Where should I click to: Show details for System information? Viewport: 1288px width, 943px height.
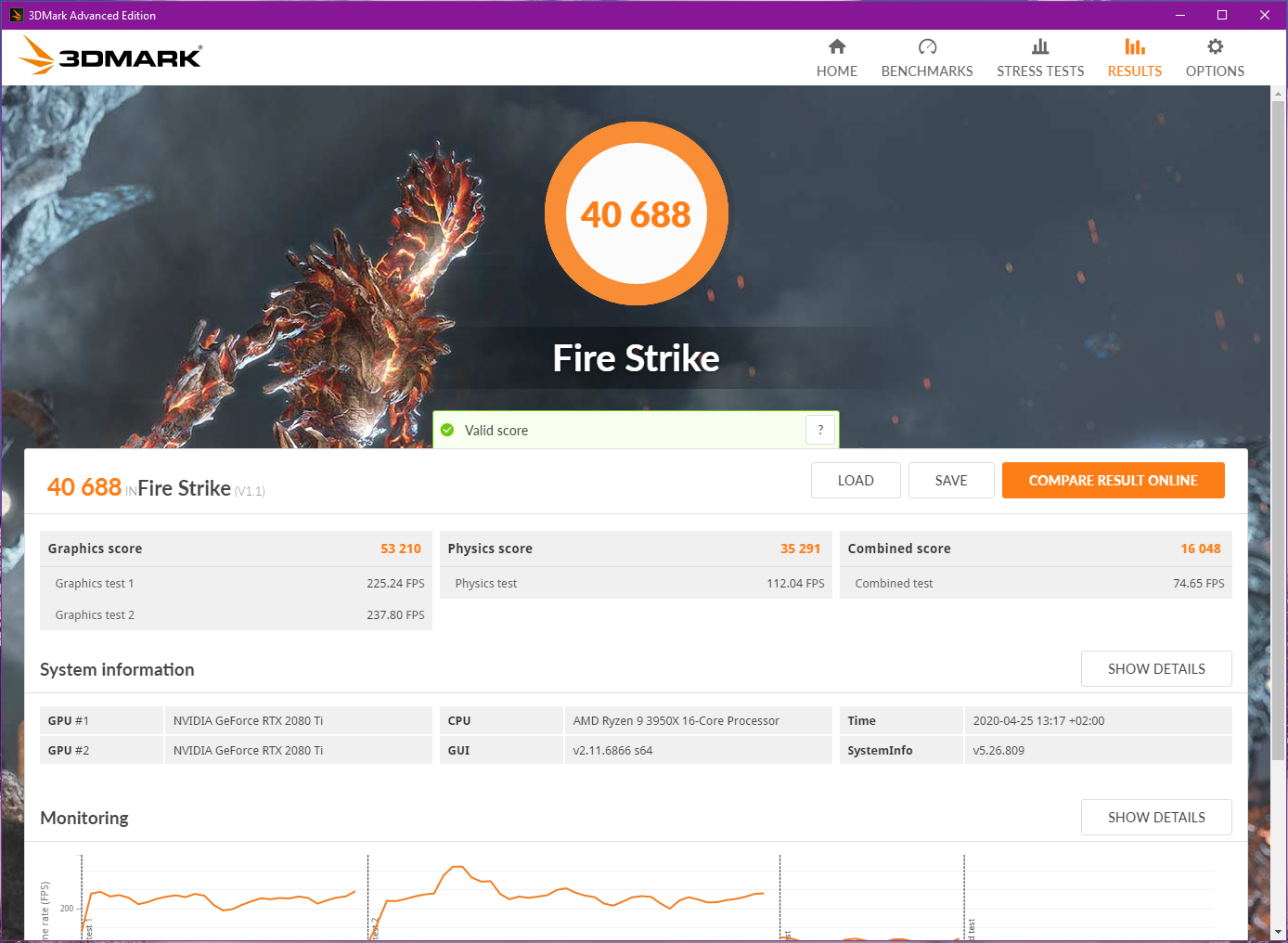pos(1156,668)
